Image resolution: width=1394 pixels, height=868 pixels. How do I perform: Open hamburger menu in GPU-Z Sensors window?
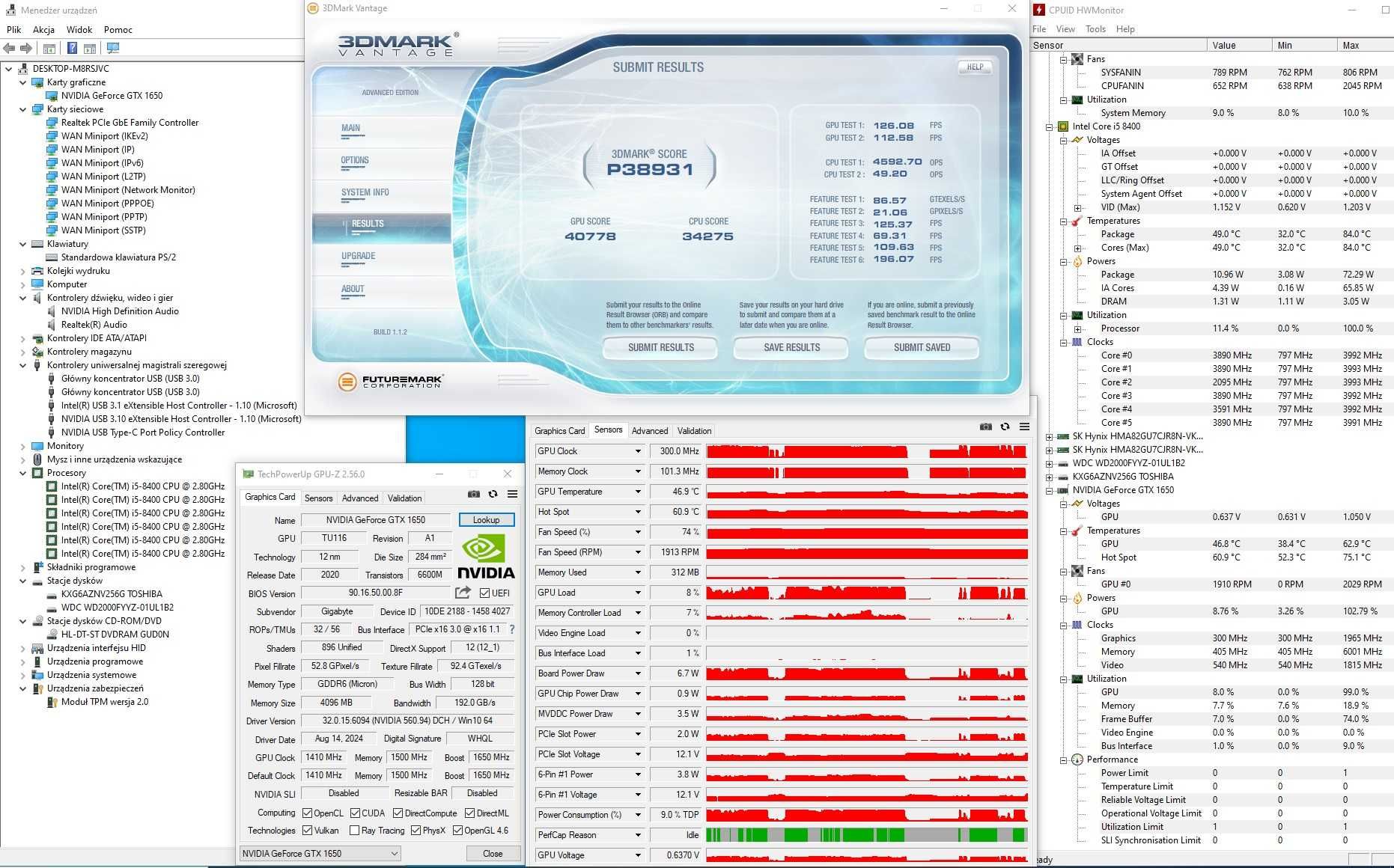tap(1024, 427)
